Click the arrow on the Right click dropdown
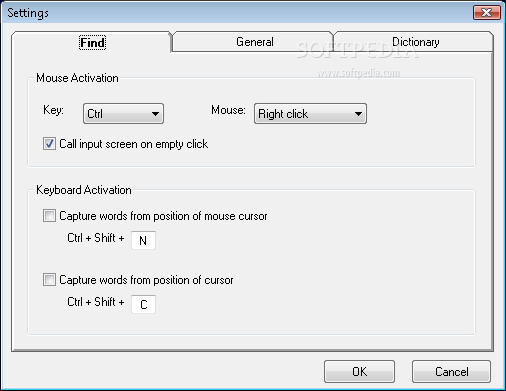This screenshot has width=506, height=391. pos(358,114)
